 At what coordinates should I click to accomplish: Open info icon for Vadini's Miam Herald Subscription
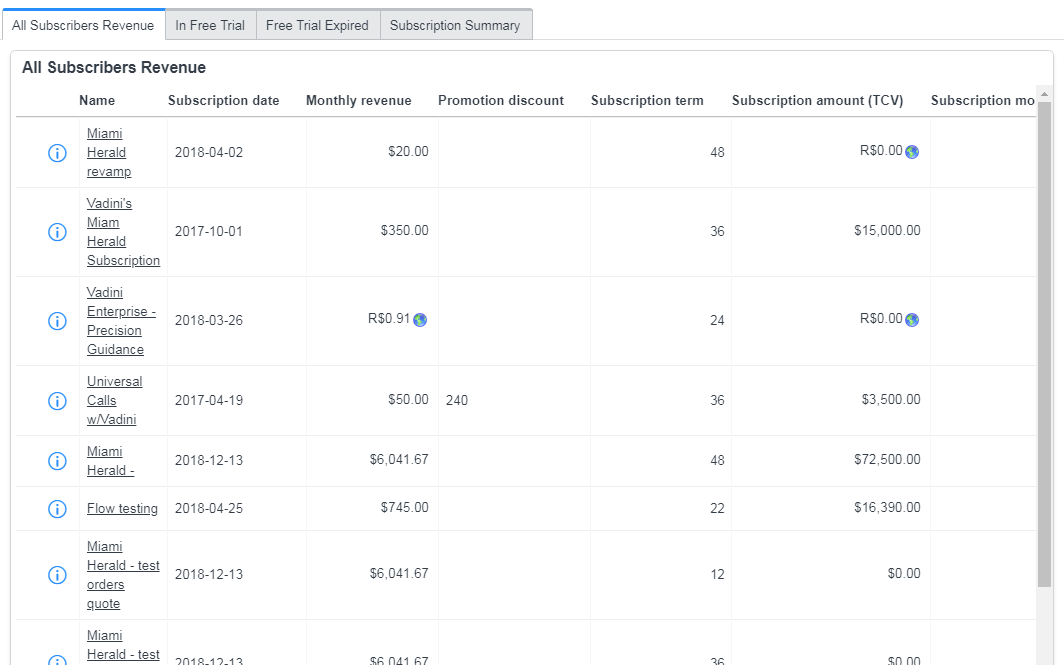57,232
